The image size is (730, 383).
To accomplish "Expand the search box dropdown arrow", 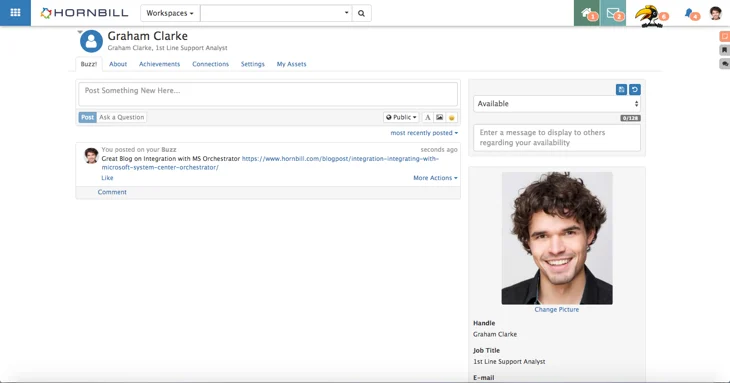I will 346,13.
